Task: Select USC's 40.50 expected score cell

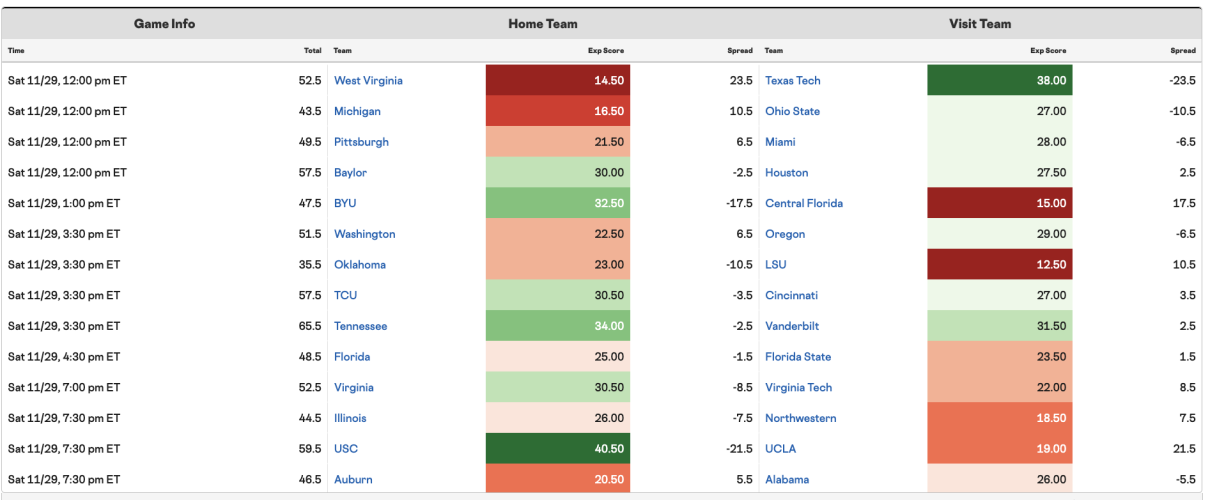Action: (x=558, y=449)
